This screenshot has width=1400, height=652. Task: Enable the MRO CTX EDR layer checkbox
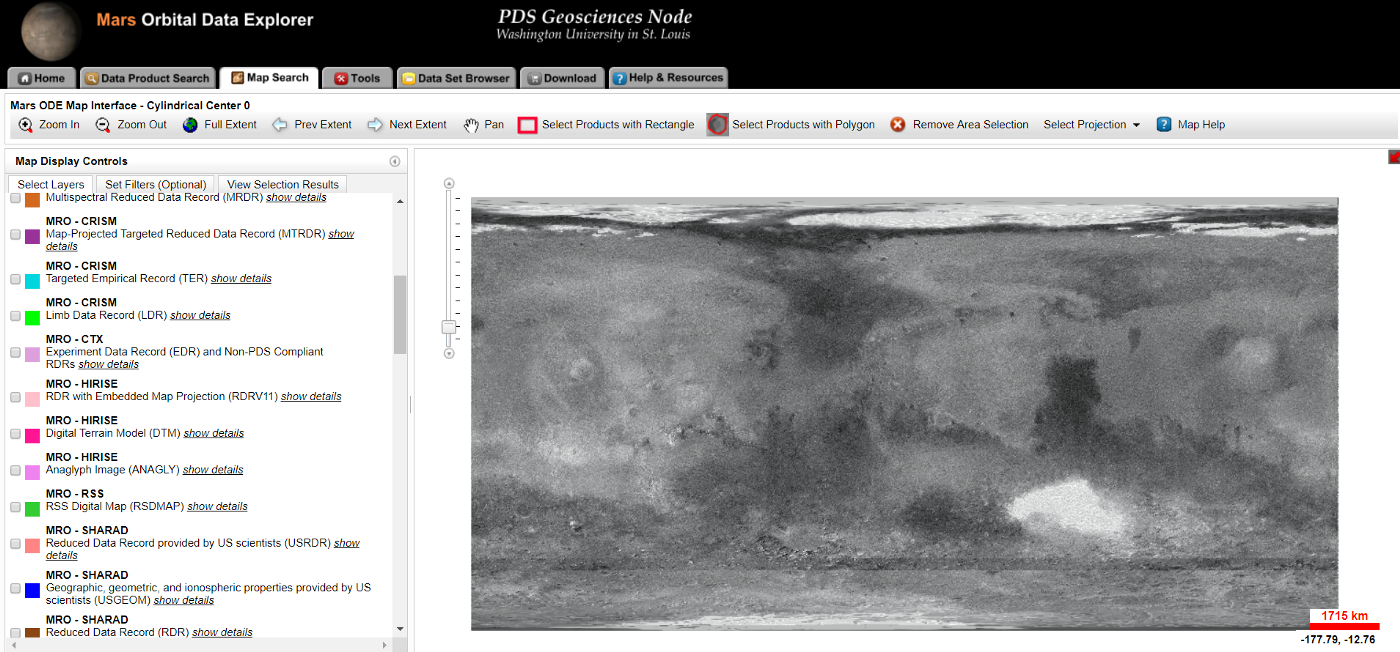tap(15, 353)
